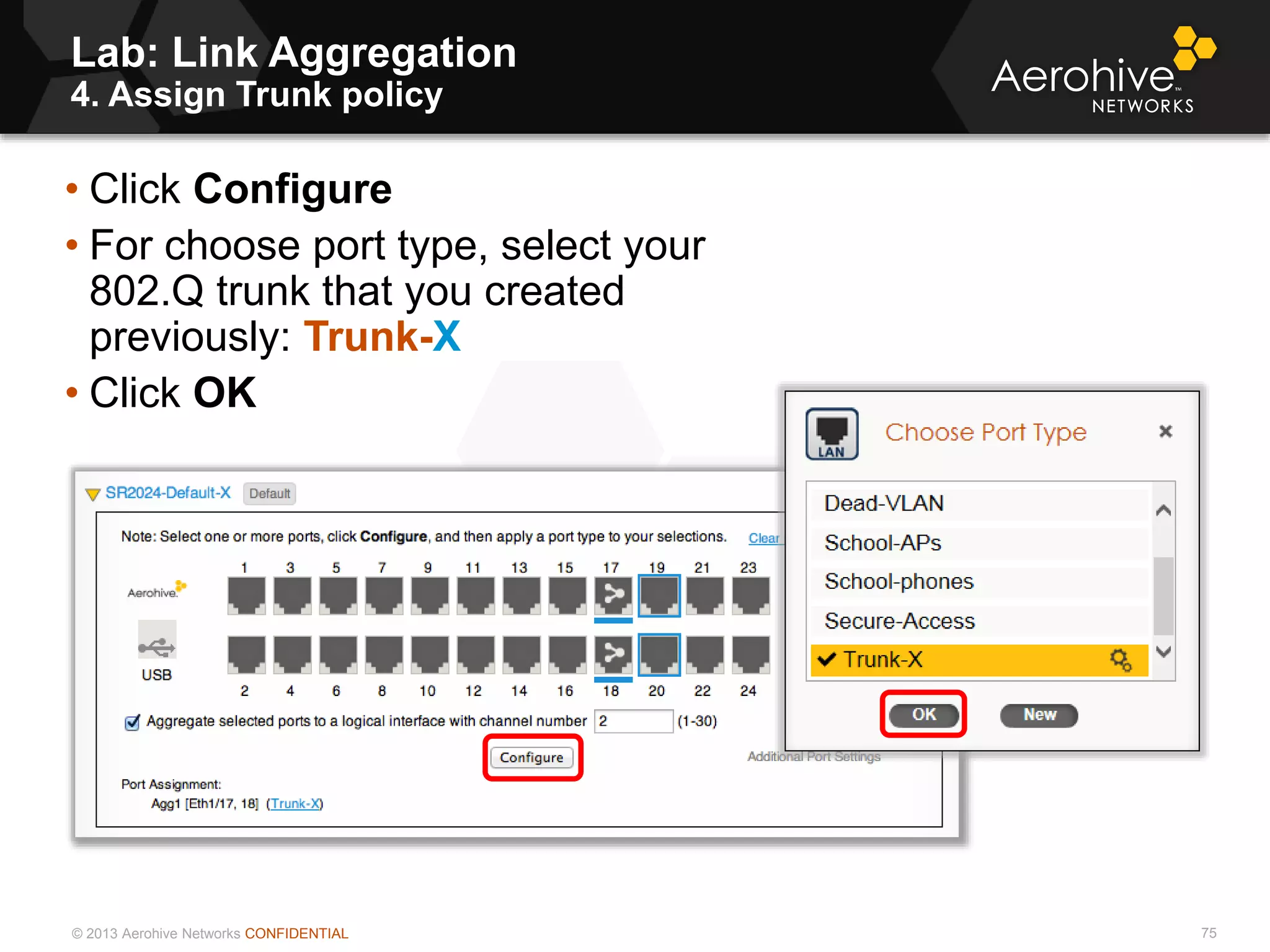Viewport: 1270px width, 952px height.
Task: Select switch port 5
Action: tap(338, 595)
